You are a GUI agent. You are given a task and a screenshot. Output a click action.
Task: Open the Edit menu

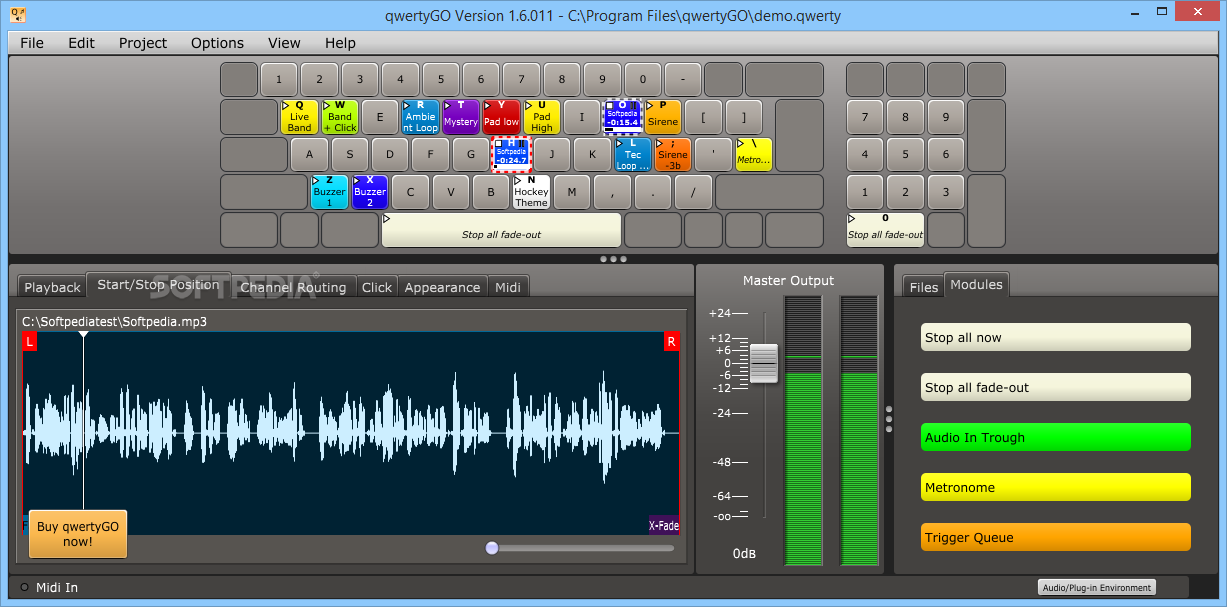82,43
